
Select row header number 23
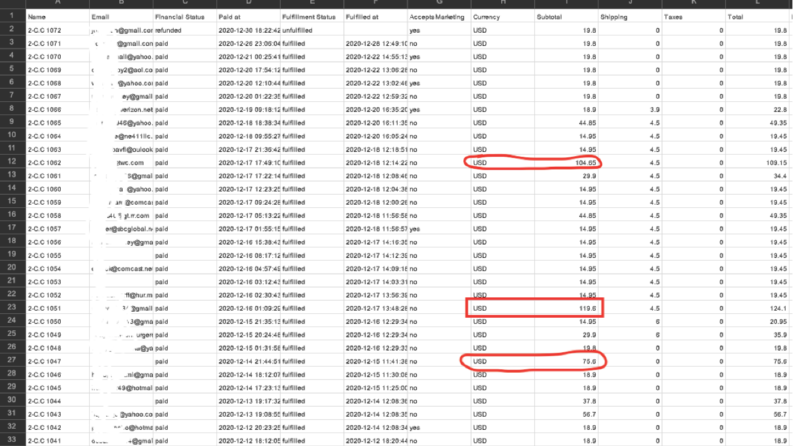pyautogui.click(x=12, y=307)
